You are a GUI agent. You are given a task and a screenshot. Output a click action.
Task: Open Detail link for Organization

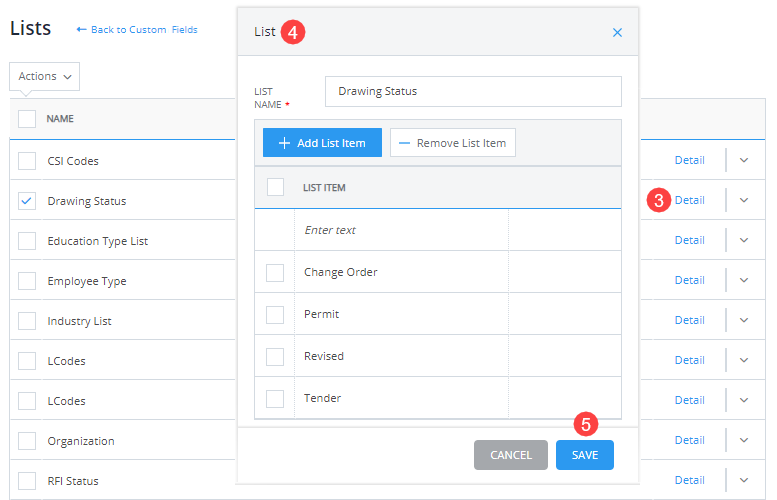point(689,440)
